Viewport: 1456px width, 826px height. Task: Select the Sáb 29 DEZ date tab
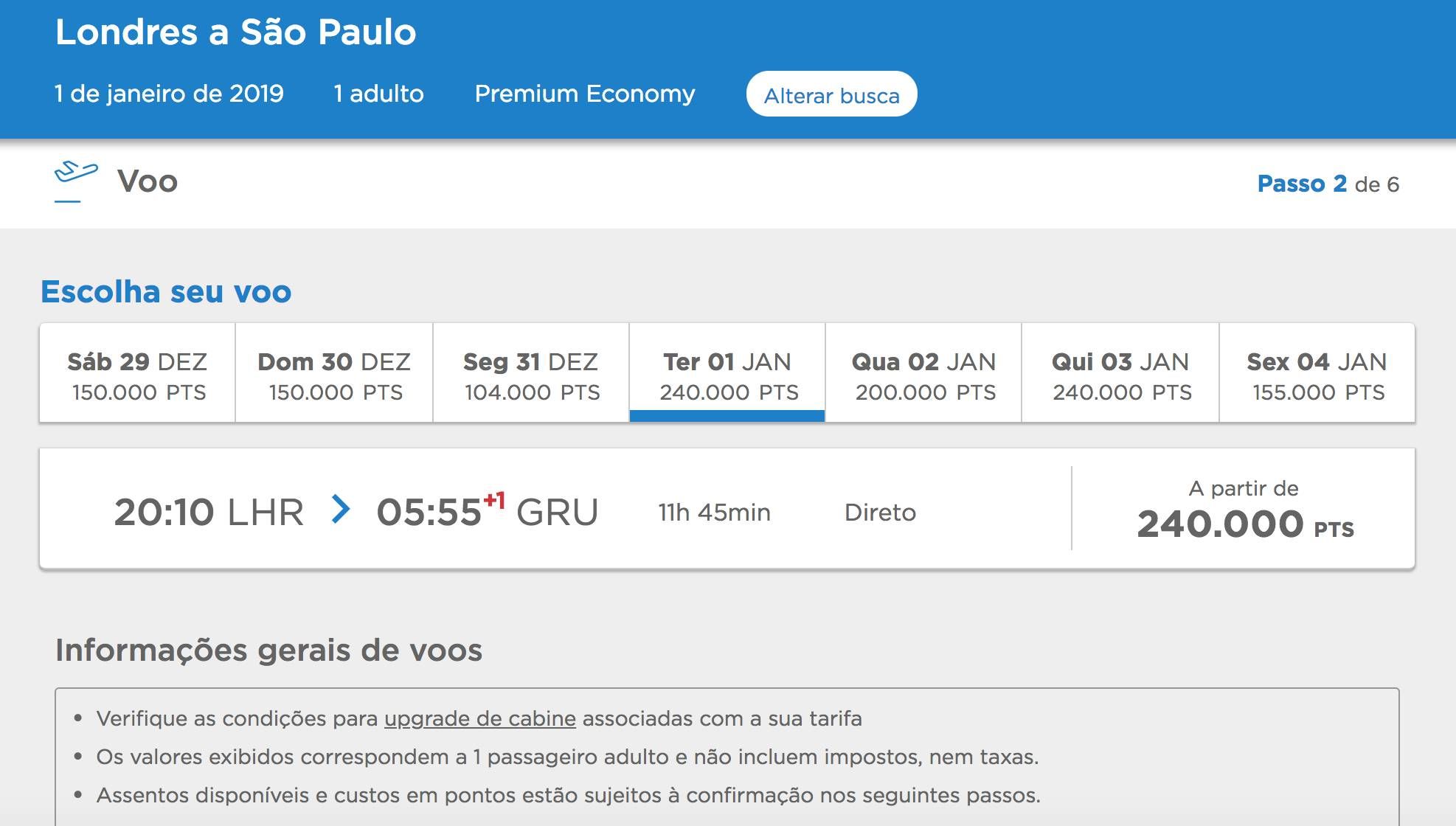tap(137, 372)
